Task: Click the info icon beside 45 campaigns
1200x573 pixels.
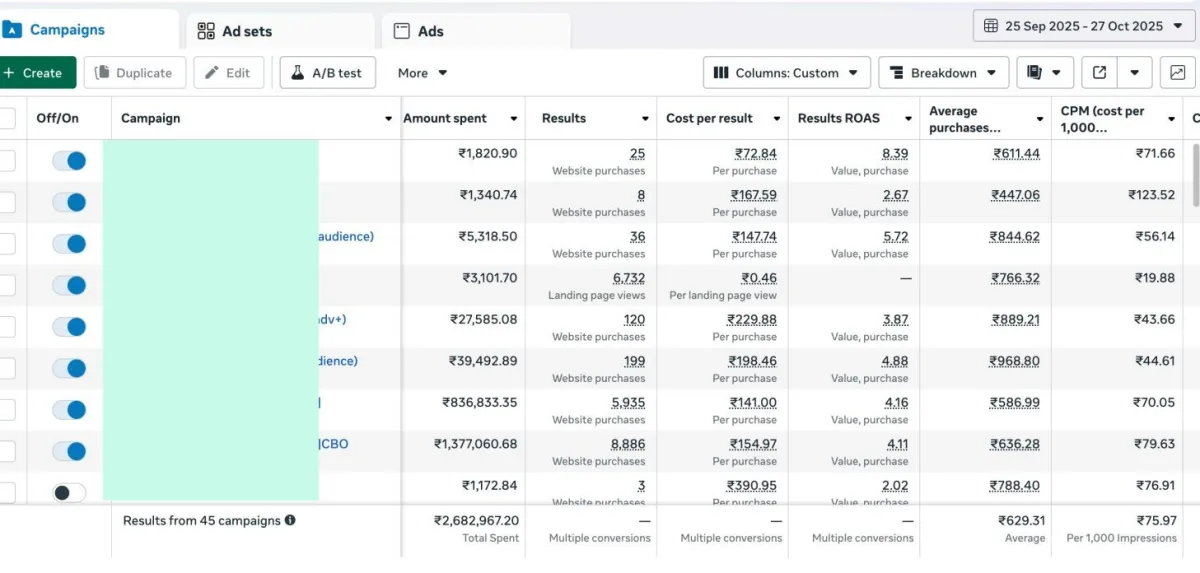Action: (x=290, y=521)
